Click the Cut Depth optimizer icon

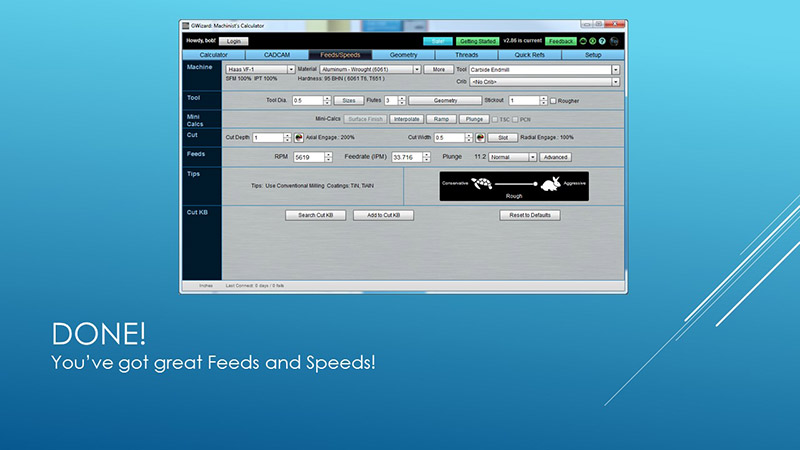(297, 137)
